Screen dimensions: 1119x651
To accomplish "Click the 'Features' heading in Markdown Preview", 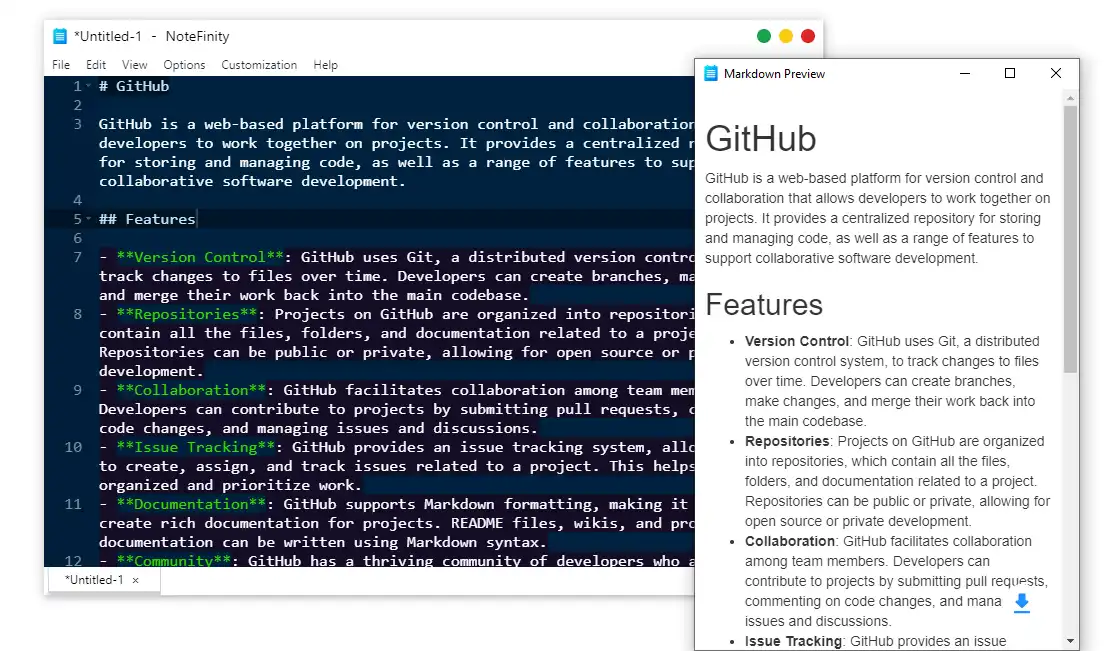I will (764, 305).
